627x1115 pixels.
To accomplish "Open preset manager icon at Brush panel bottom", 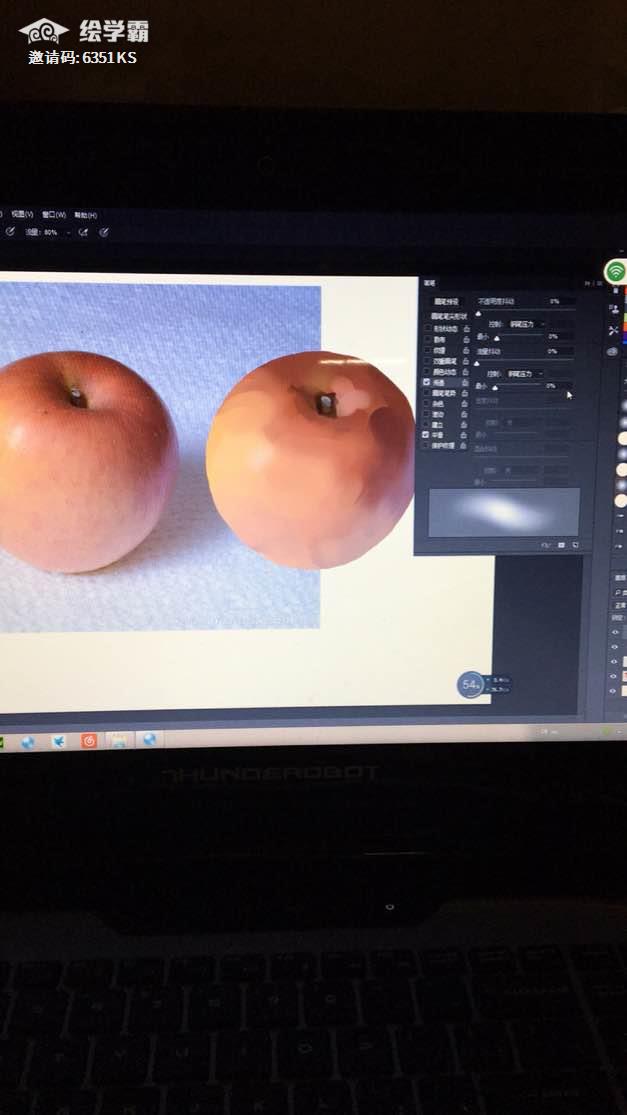I will [561, 545].
